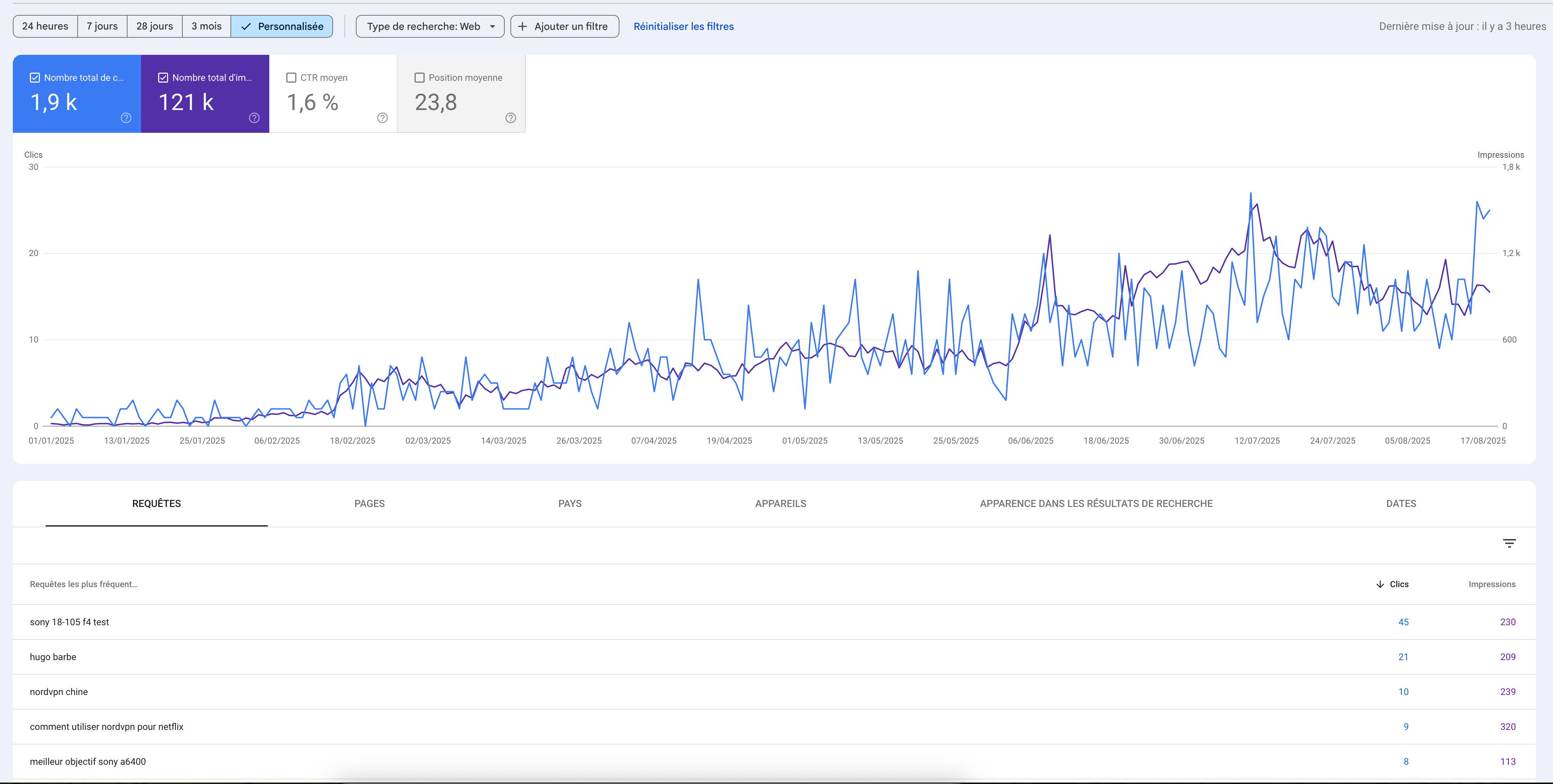The width and height of the screenshot is (1553, 784).
Task: Uncheck Nombre total de clics checkbox
Action: pos(35,78)
